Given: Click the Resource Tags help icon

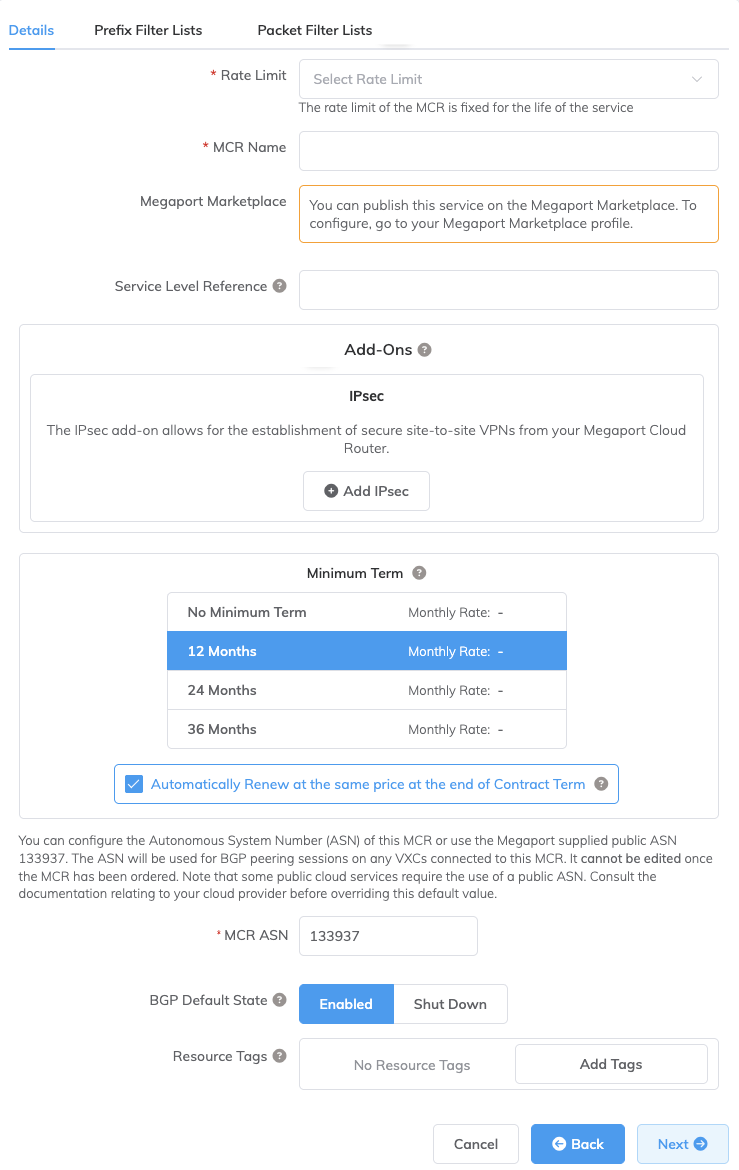Looking at the screenshot, I should pyautogui.click(x=280, y=1056).
